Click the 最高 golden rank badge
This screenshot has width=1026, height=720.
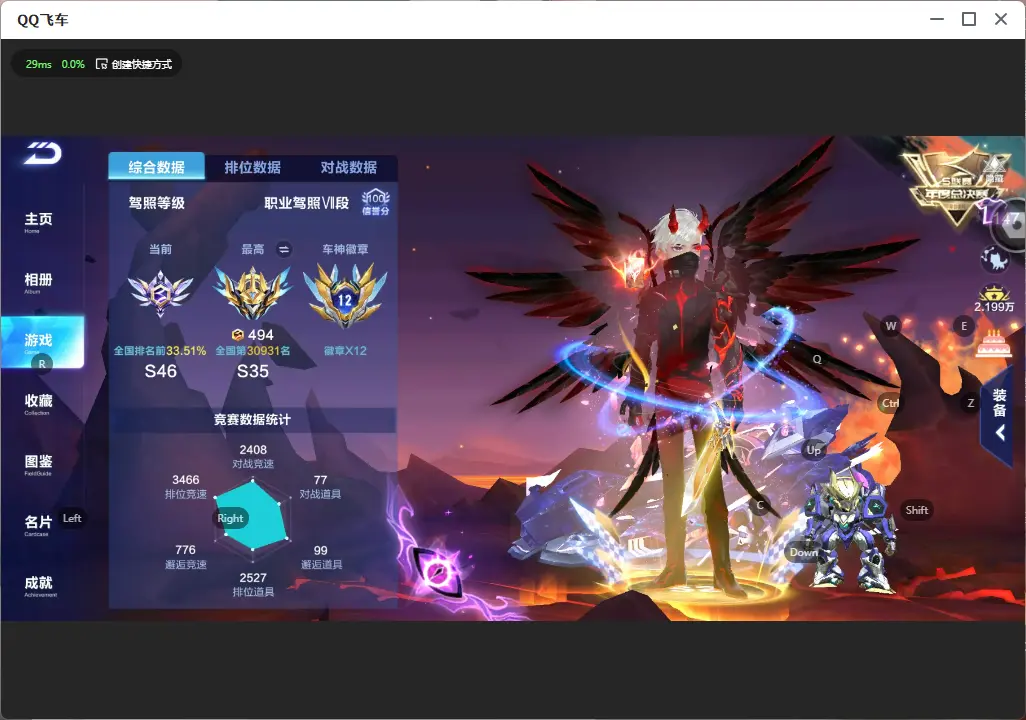tap(253, 292)
